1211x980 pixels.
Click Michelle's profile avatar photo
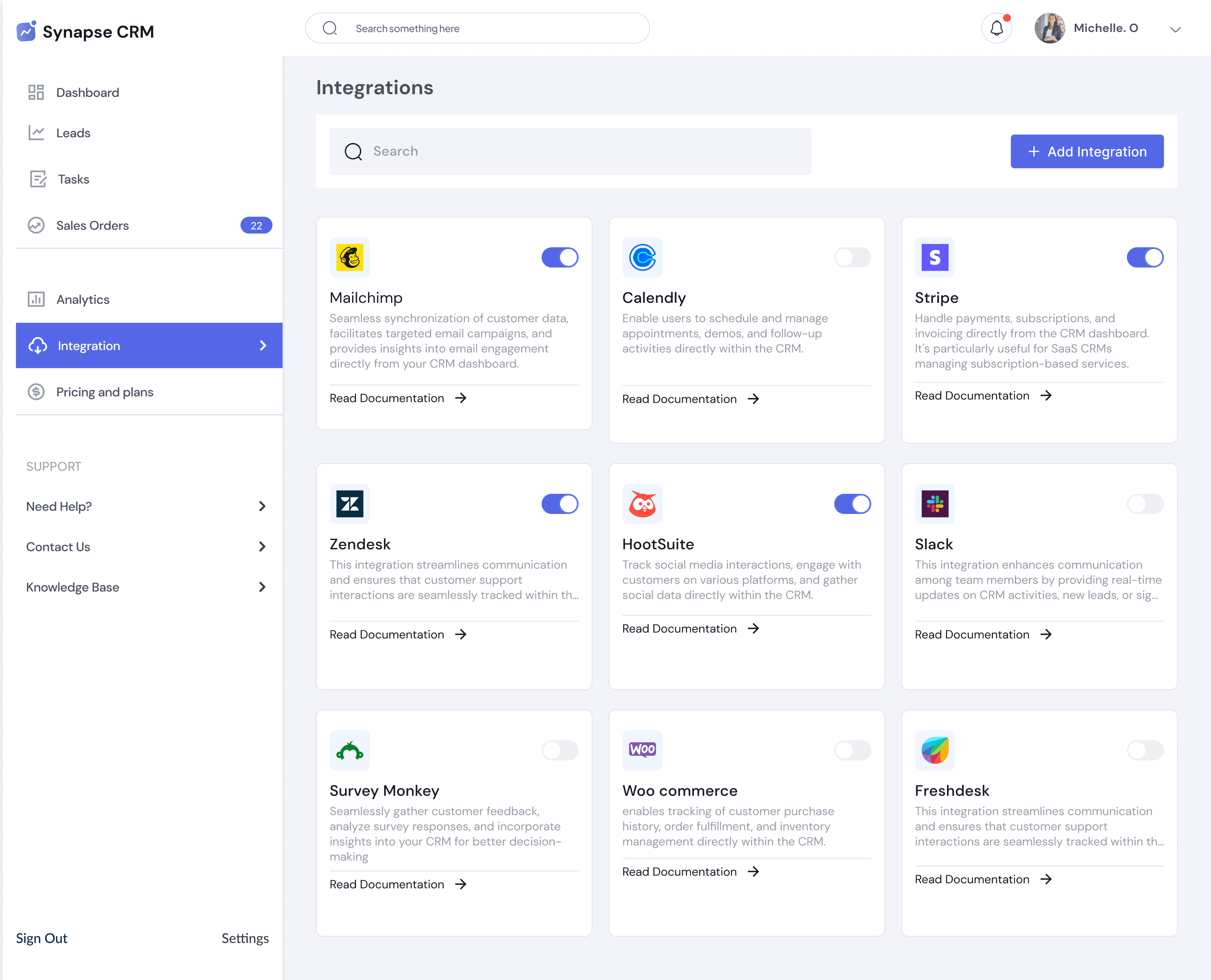coord(1050,28)
